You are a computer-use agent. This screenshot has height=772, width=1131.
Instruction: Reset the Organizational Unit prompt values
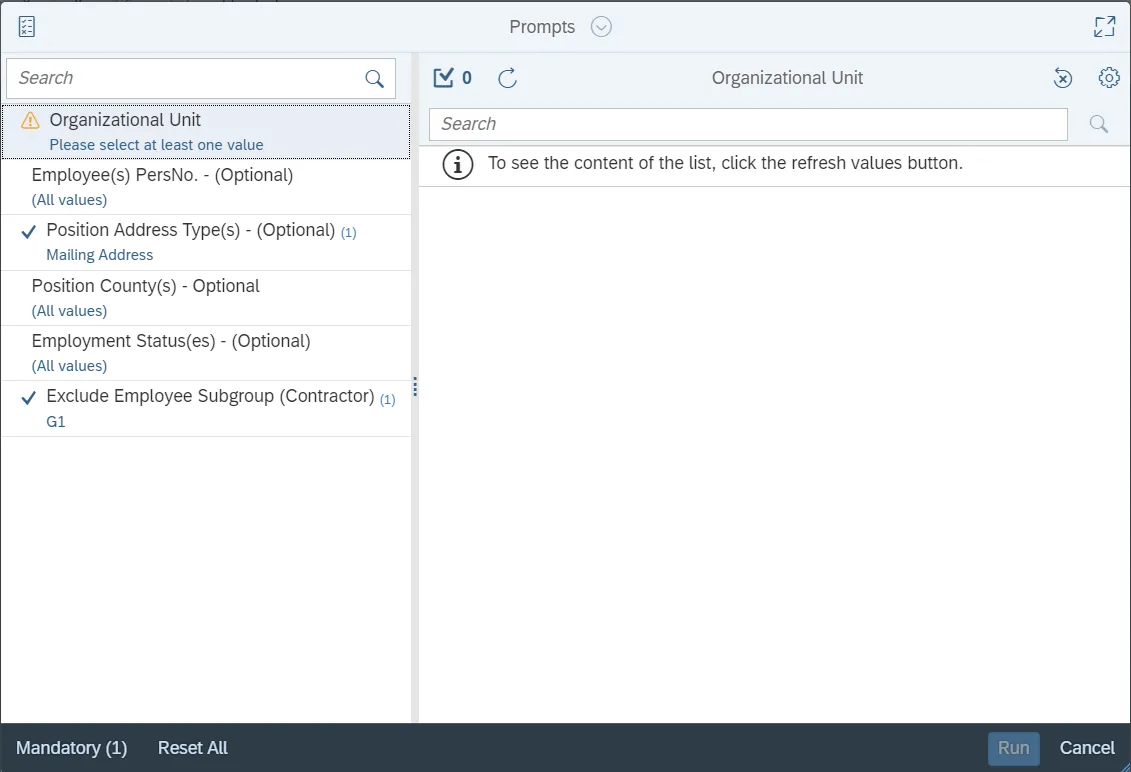pyautogui.click(x=1063, y=78)
